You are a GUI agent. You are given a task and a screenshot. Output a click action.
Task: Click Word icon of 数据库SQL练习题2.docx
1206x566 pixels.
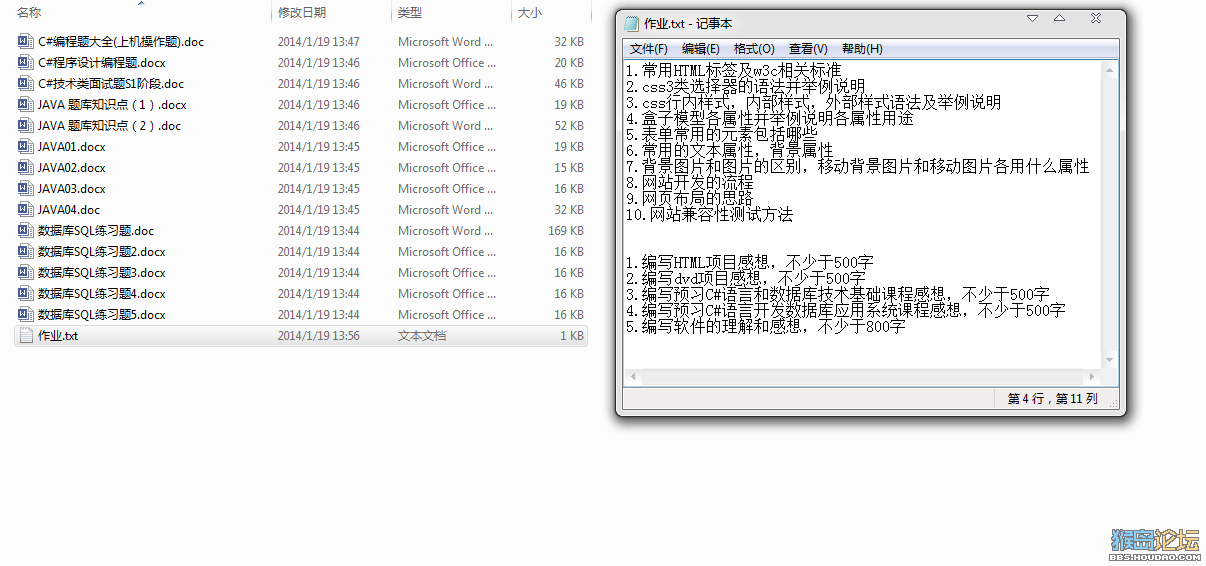26,252
